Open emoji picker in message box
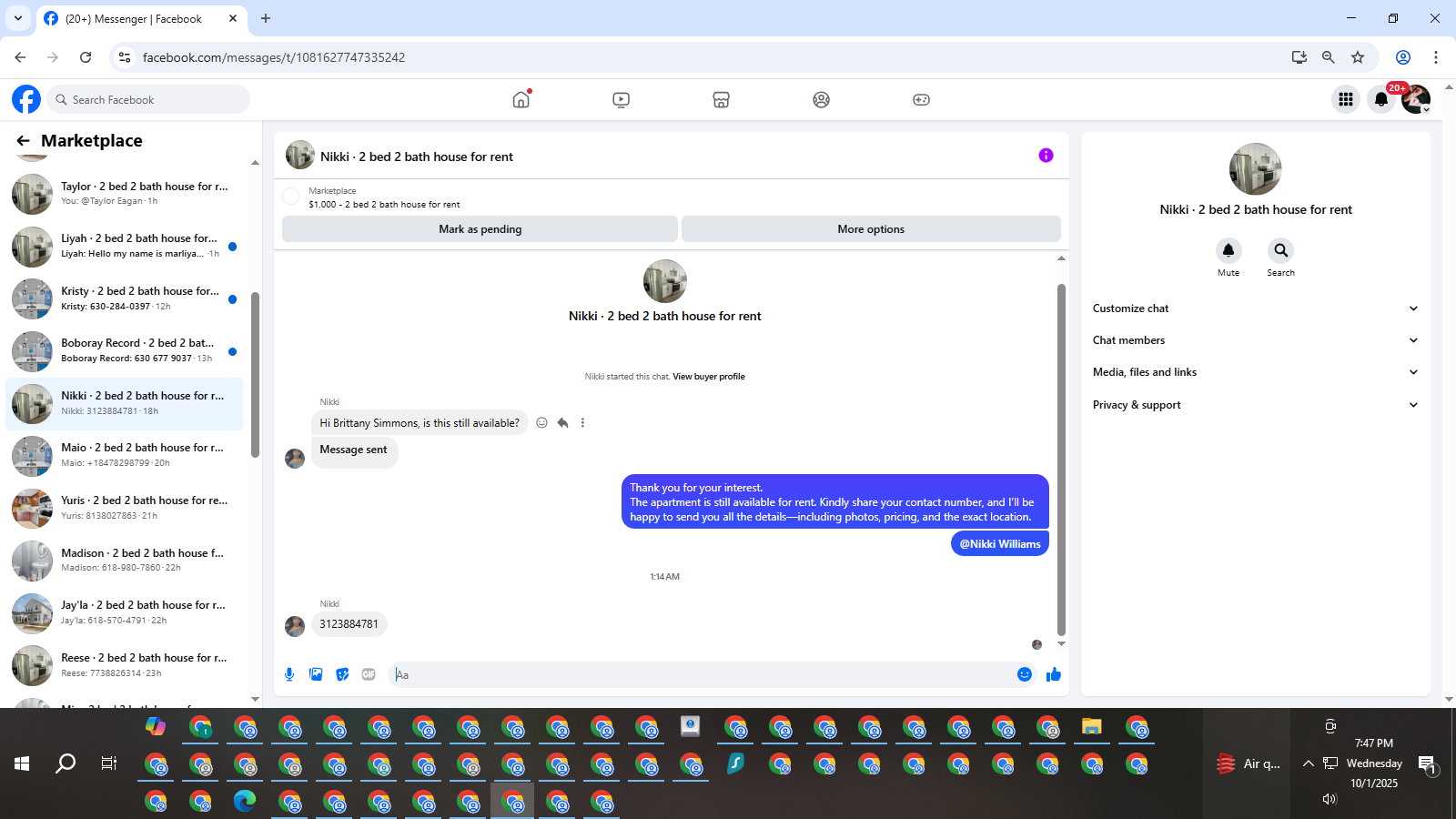 (x=1025, y=674)
